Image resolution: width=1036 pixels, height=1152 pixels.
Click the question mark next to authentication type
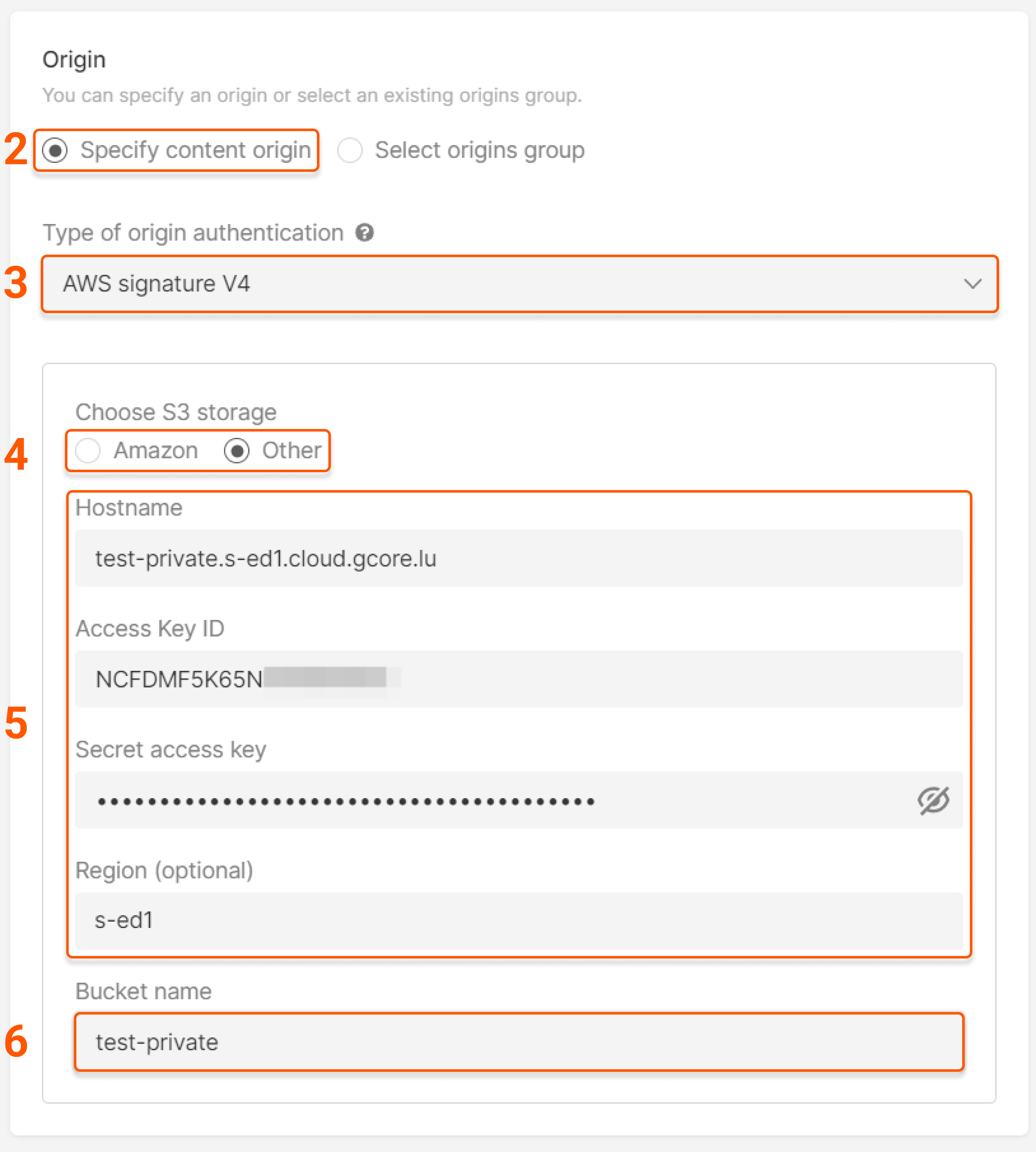point(365,233)
